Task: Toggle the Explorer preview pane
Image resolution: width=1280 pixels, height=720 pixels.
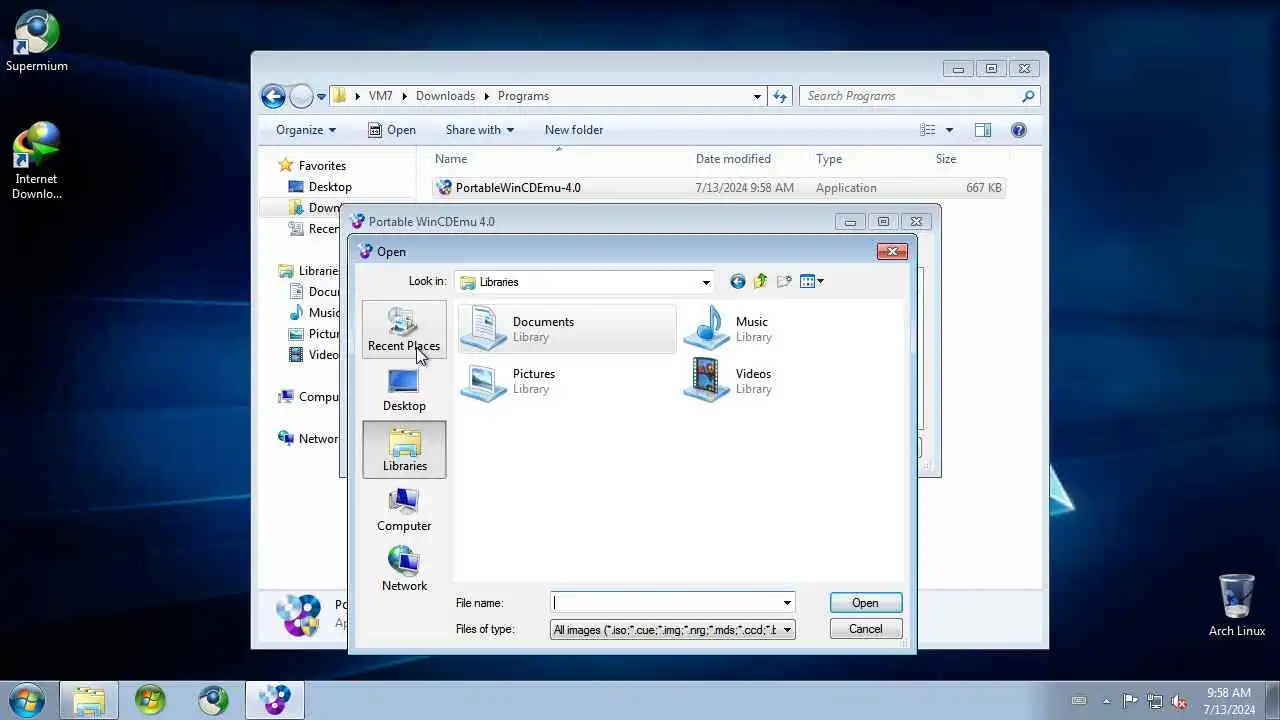Action: click(983, 130)
